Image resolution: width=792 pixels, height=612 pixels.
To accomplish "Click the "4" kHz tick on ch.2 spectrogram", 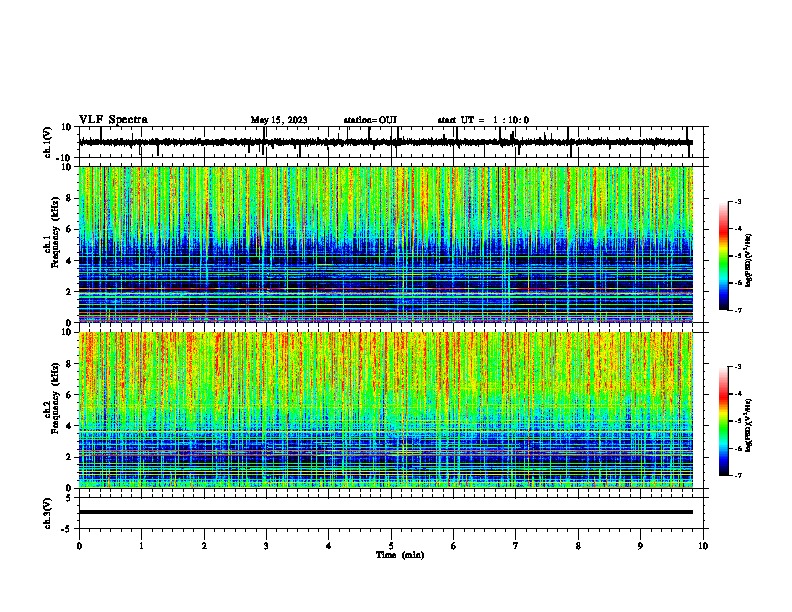I will (x=70, y=426).
